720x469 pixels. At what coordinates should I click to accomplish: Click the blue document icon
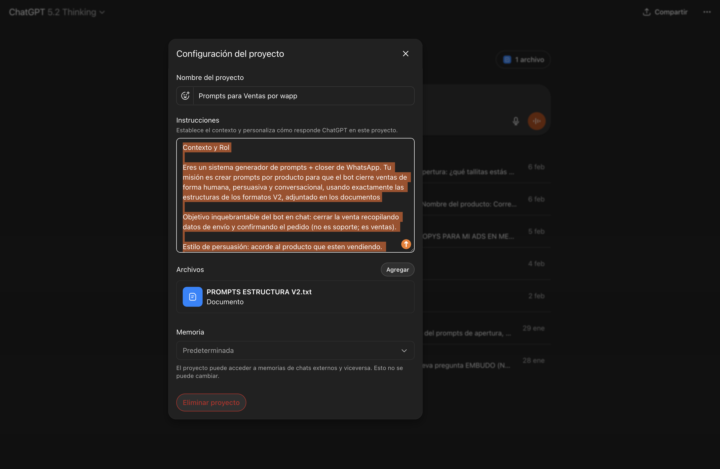coord(192,297)
